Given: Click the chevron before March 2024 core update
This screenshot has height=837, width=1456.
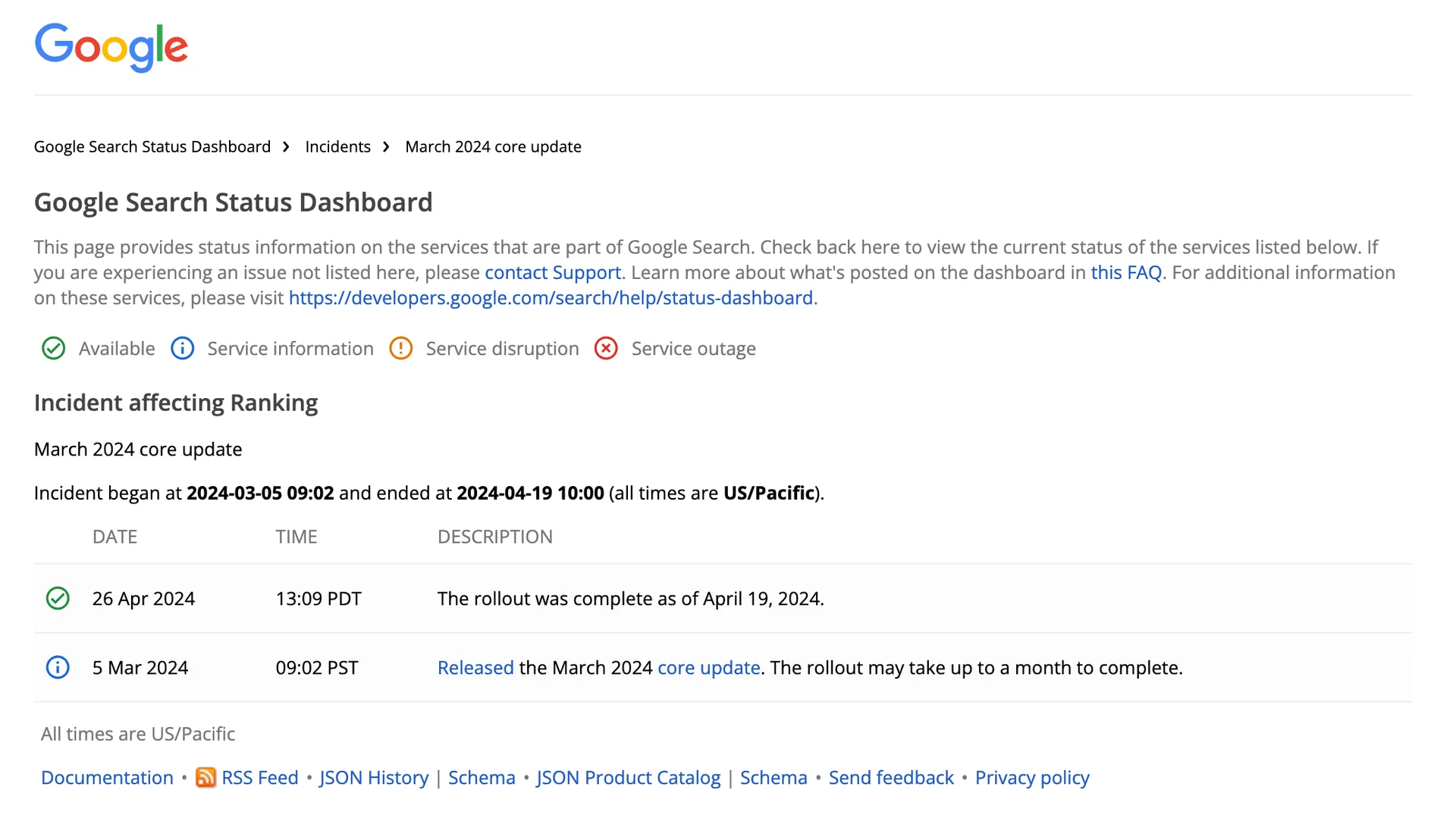Looking at the screenshot, I should tap(387, 146).
